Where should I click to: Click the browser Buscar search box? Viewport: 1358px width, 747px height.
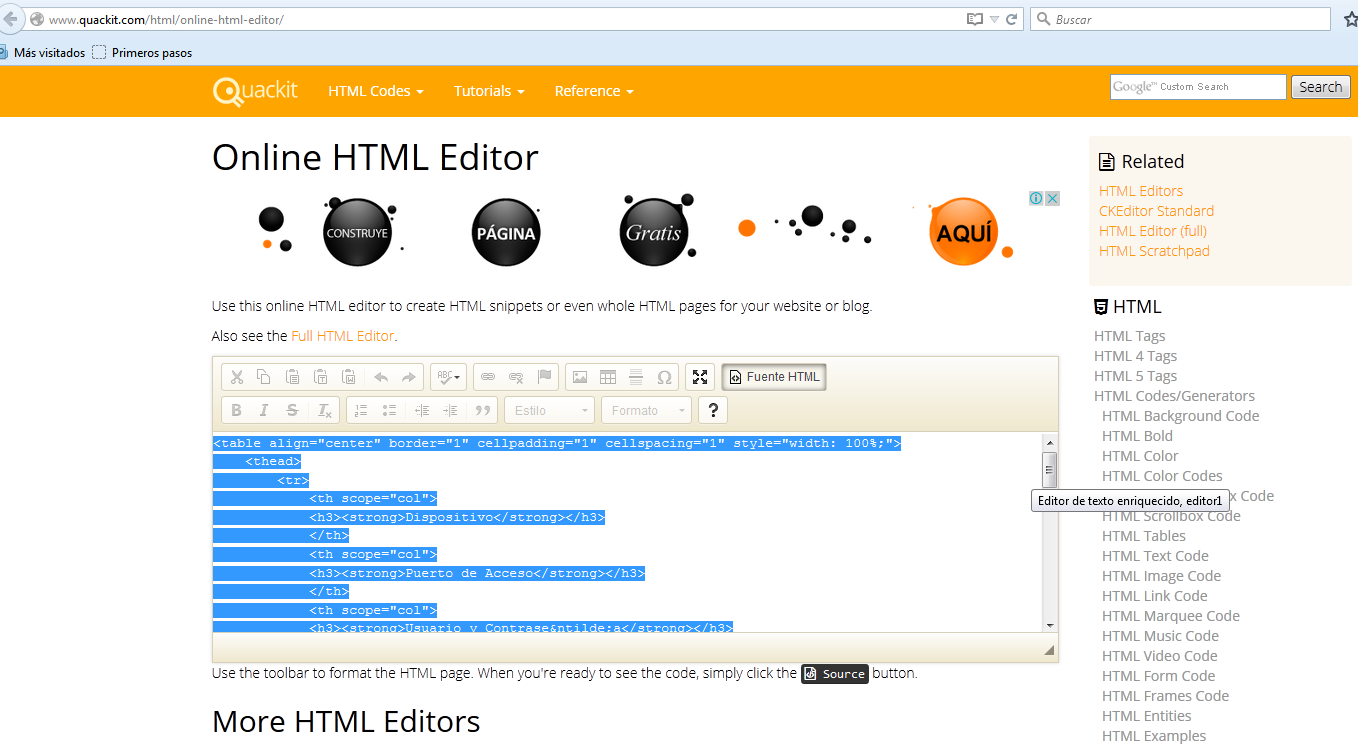click(1180, 19)
